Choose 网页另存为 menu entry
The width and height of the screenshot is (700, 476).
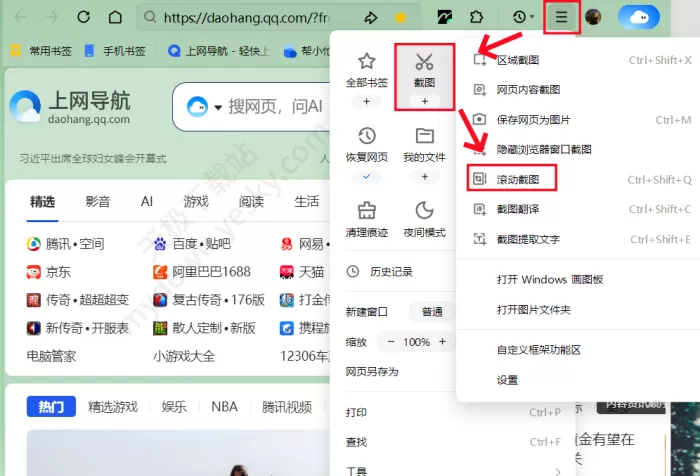pyautogui.click(x=372, y=372)
